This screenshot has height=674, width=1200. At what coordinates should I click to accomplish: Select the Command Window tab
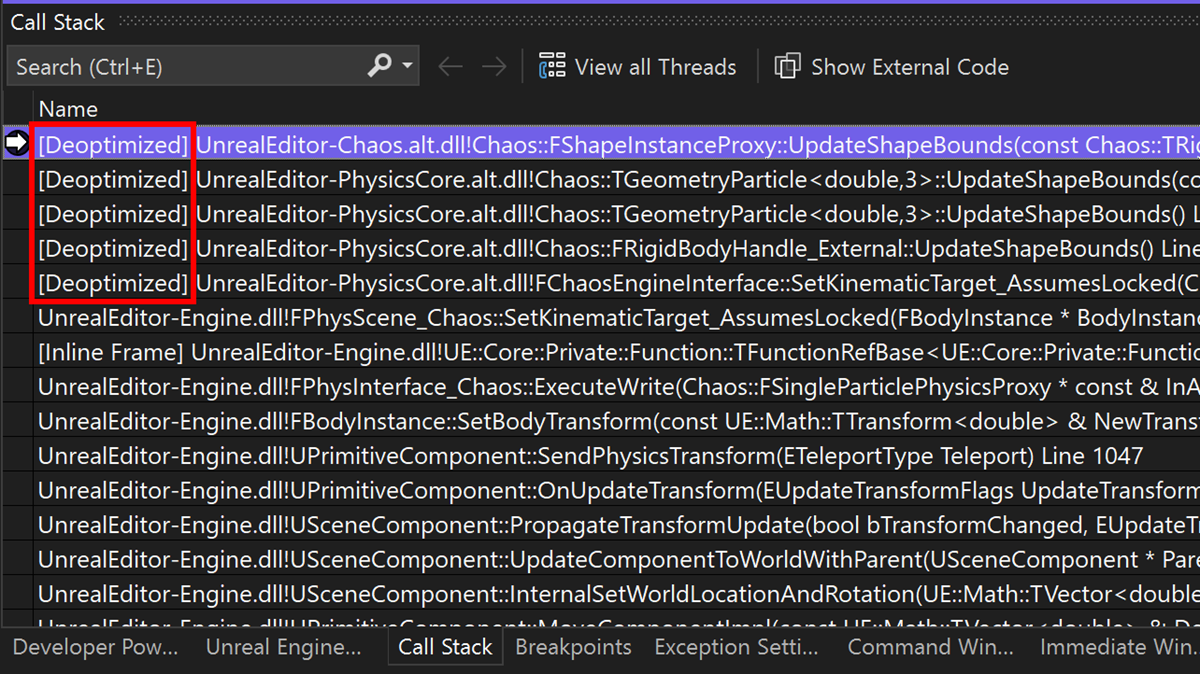click(930, 647)
